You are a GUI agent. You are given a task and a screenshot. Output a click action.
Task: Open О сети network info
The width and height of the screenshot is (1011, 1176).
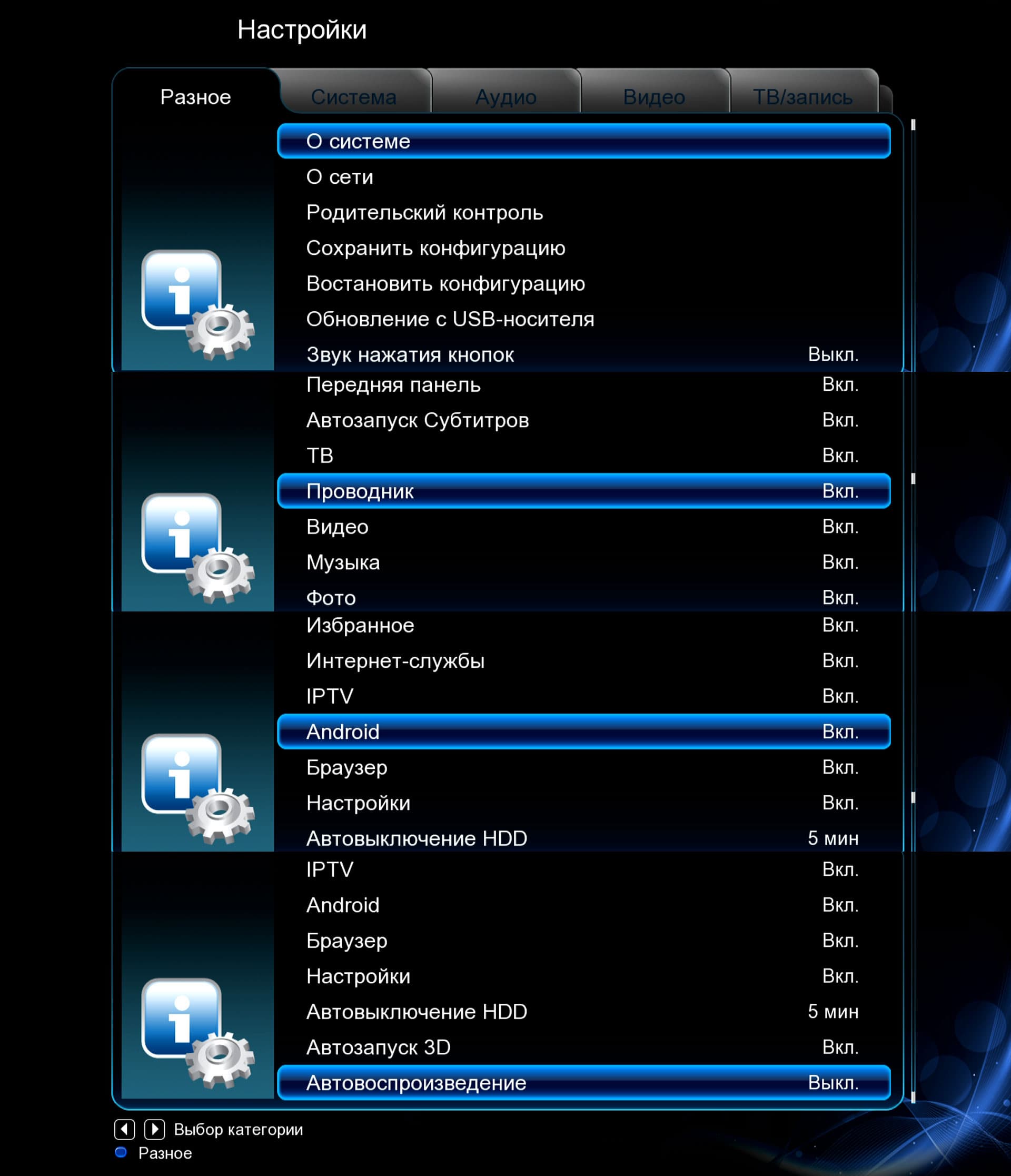tap(339, 177)
